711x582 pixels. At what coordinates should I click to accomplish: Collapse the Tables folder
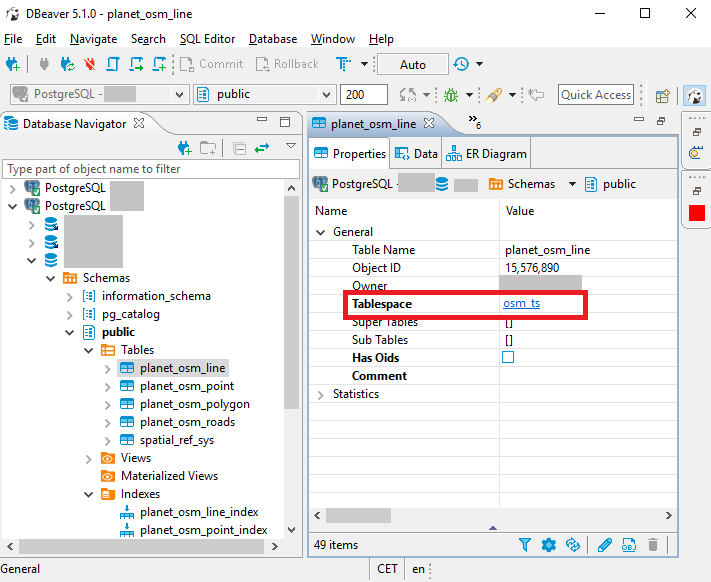coord(88,350)
